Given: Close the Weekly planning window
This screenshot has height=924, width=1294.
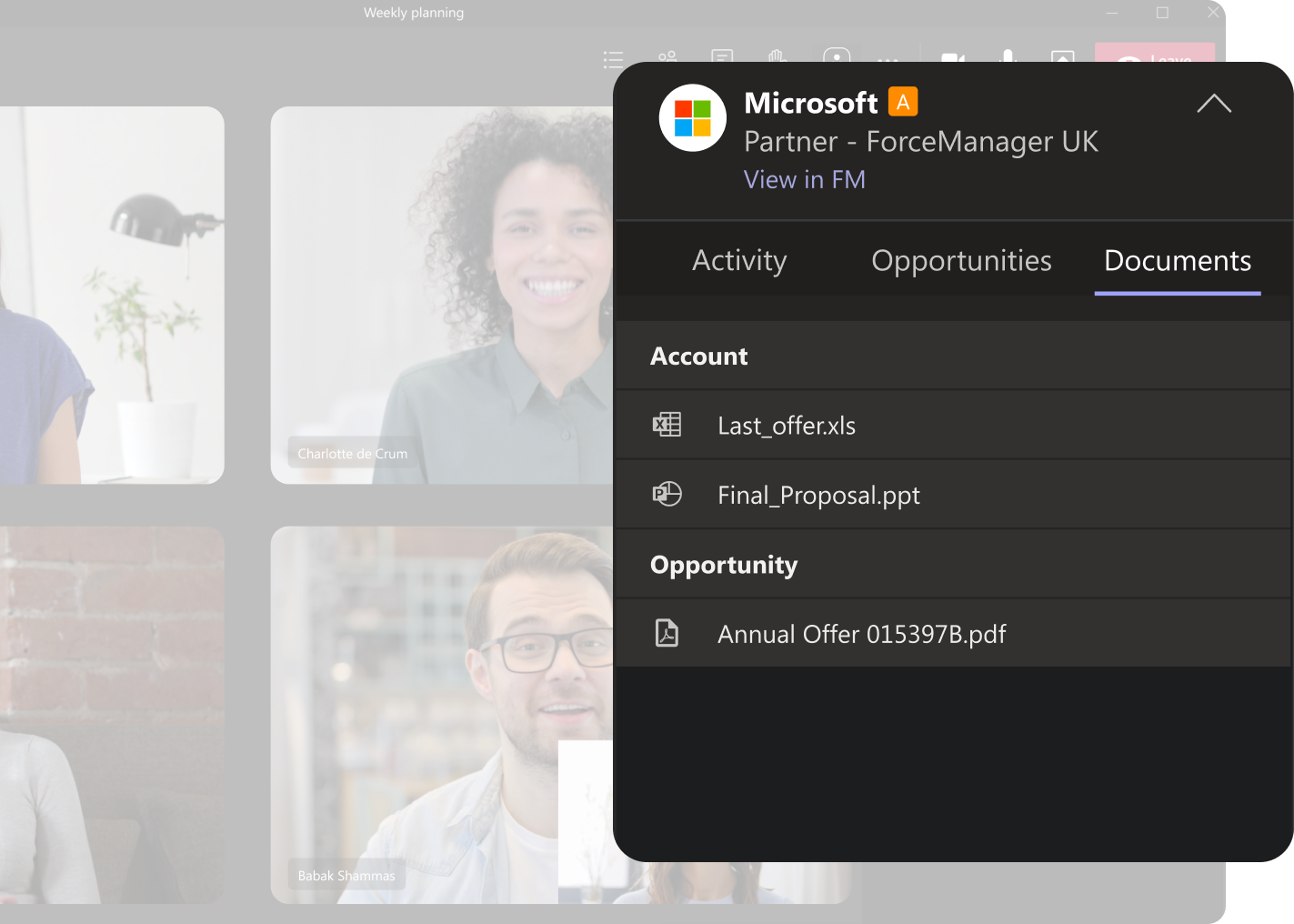Looking at the screenshot, I should pos(1213,13).
